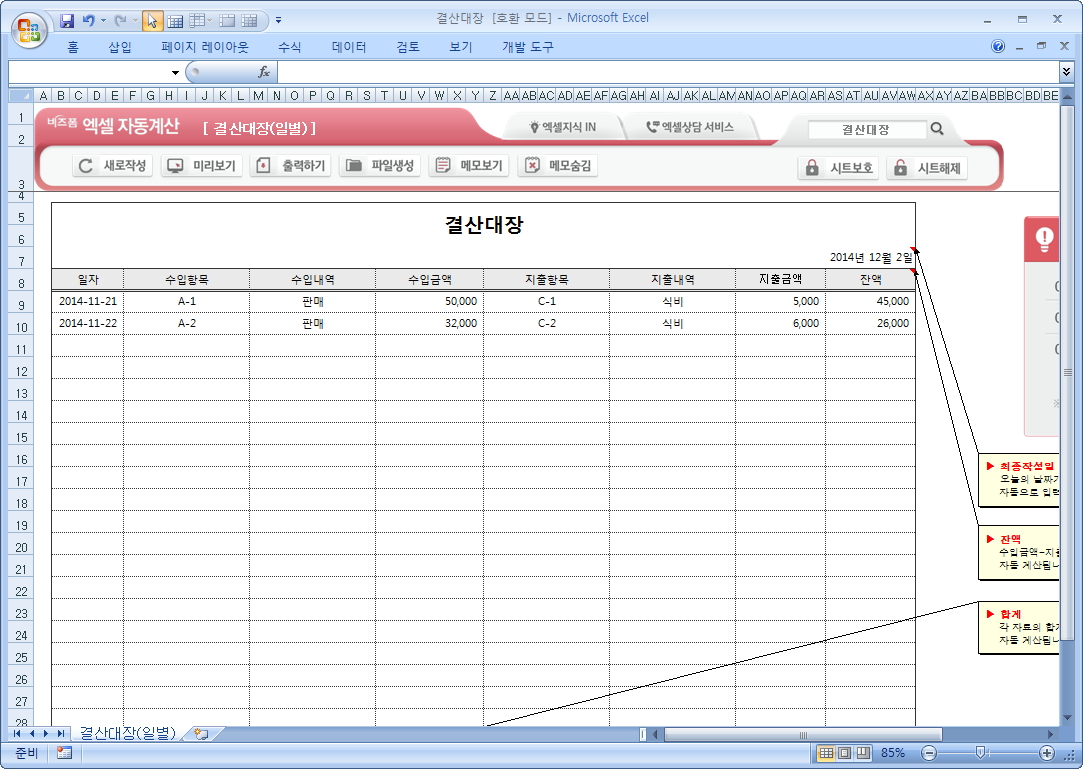Click the zoom slider handle in status bar
The height and width of the screenshot is (769, 1083).
(x=981, y=753)
